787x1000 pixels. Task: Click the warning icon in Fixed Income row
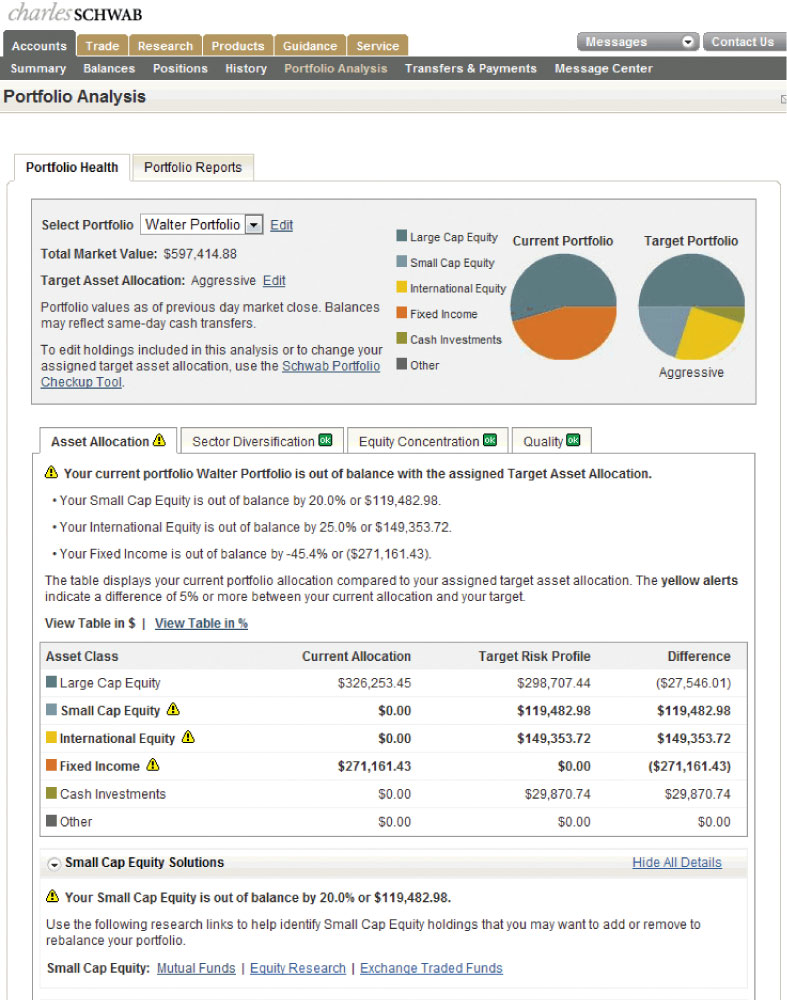click(153, 765)
